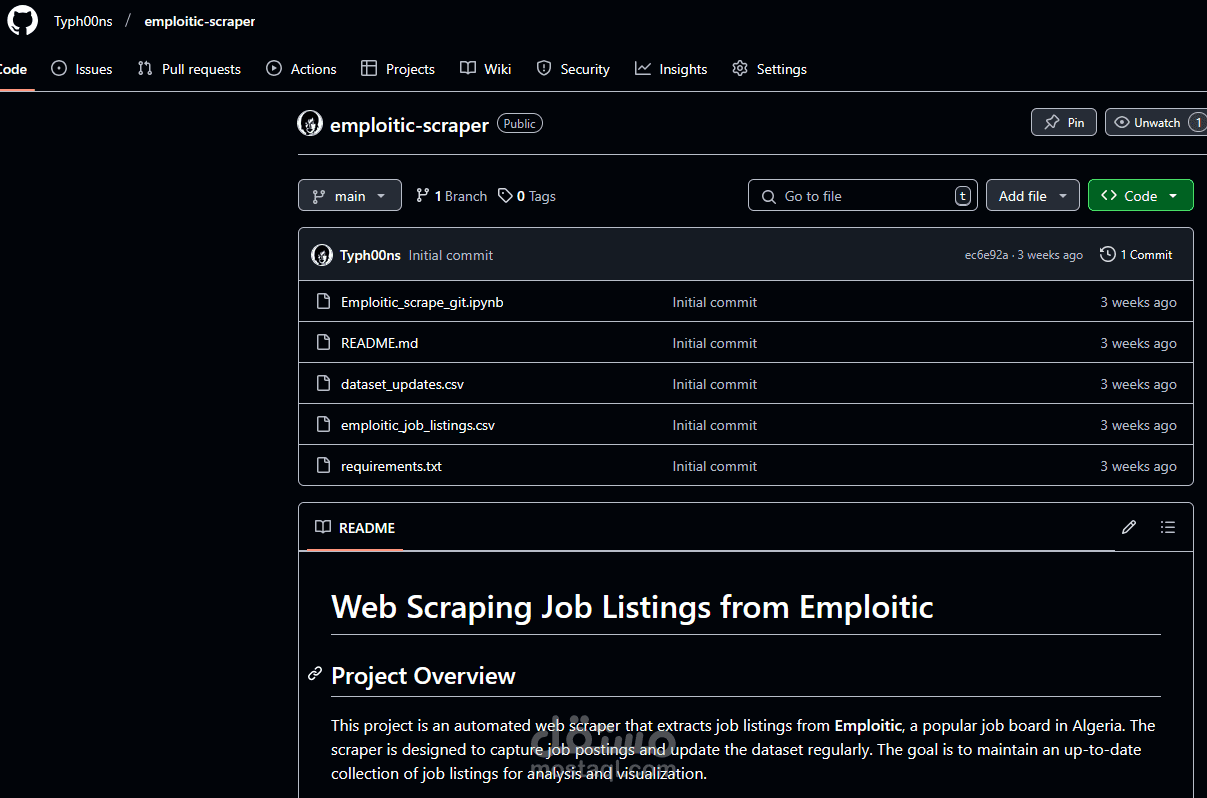1207x798 pixels.
Task: Open latest Initial commit message in header row
Action: click(451, 255)
